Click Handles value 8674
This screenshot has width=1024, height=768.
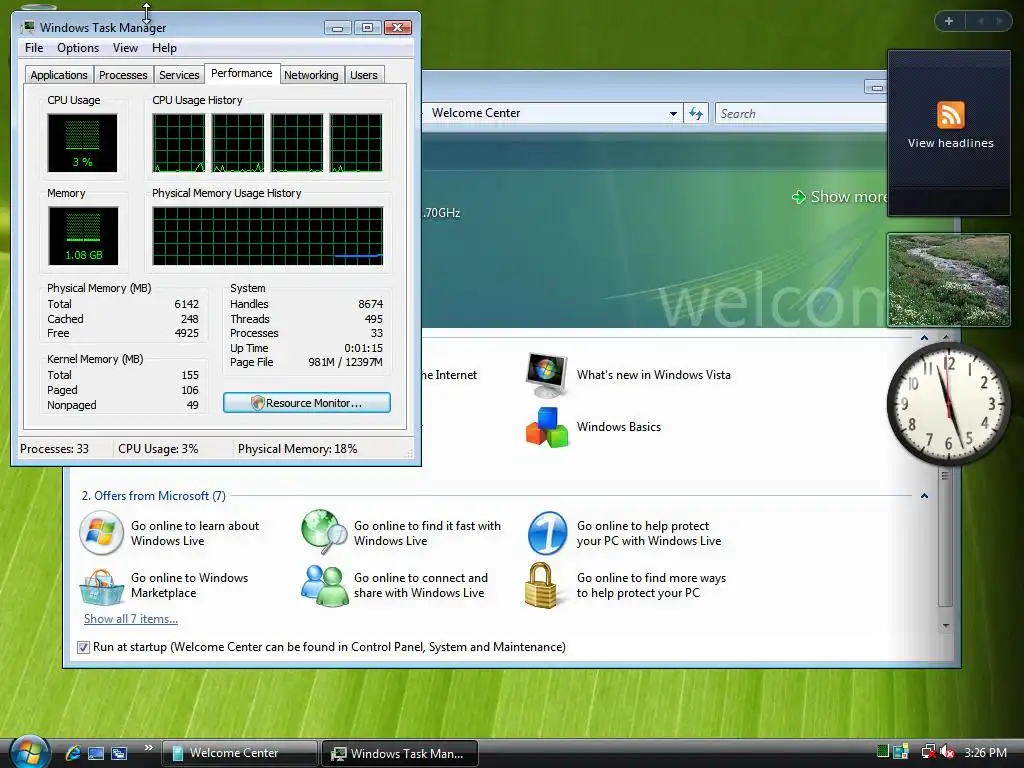point(370,304)
